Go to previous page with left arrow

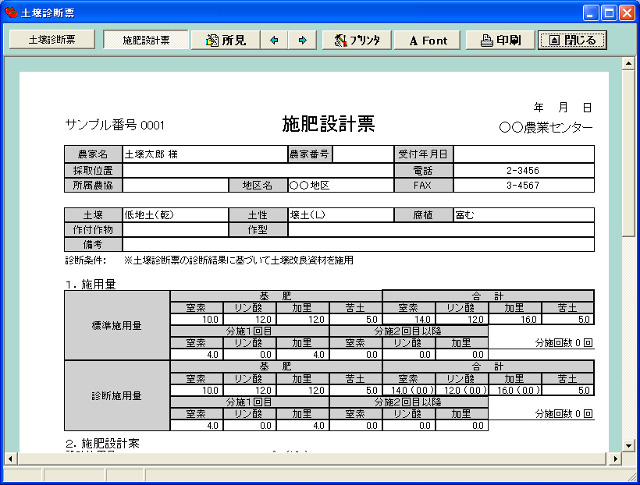point(275,40)
